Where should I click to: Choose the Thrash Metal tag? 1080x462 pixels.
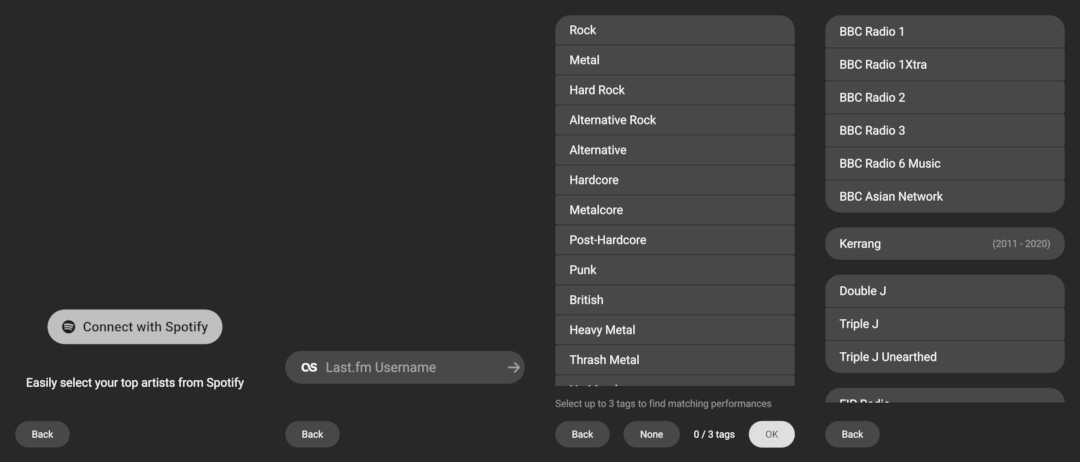point(675,360)
